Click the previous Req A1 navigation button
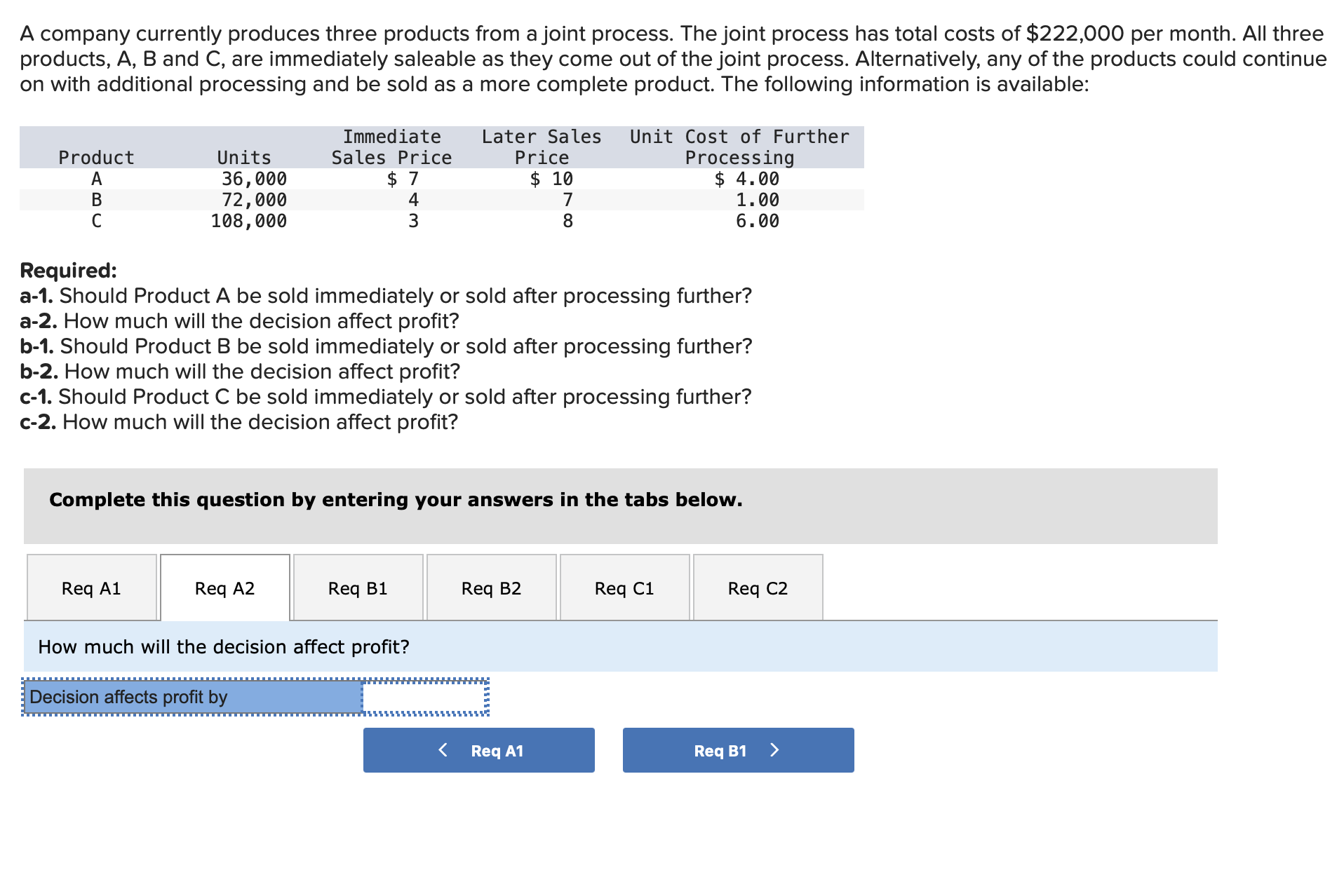The width and height of the screenshot is (1344, 896). point(478,749)
